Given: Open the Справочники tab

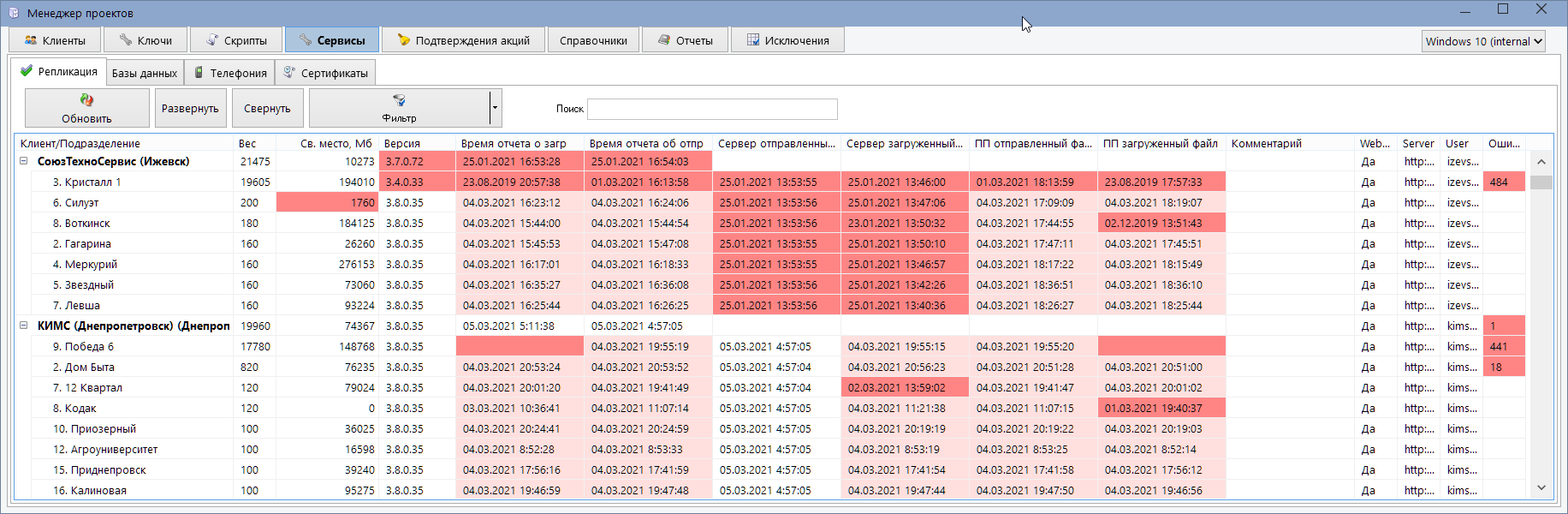Looking at the screenshot, I should [x=593, y=40].
